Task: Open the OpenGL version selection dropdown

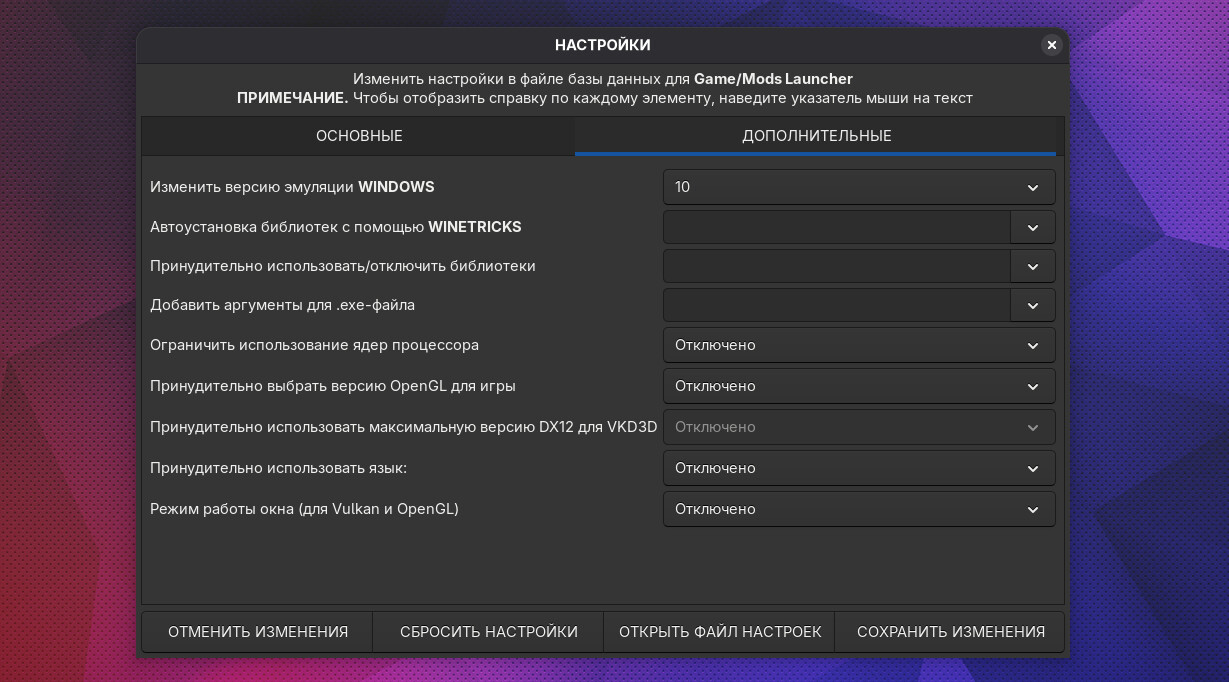Action: click(x=858, y=386)
